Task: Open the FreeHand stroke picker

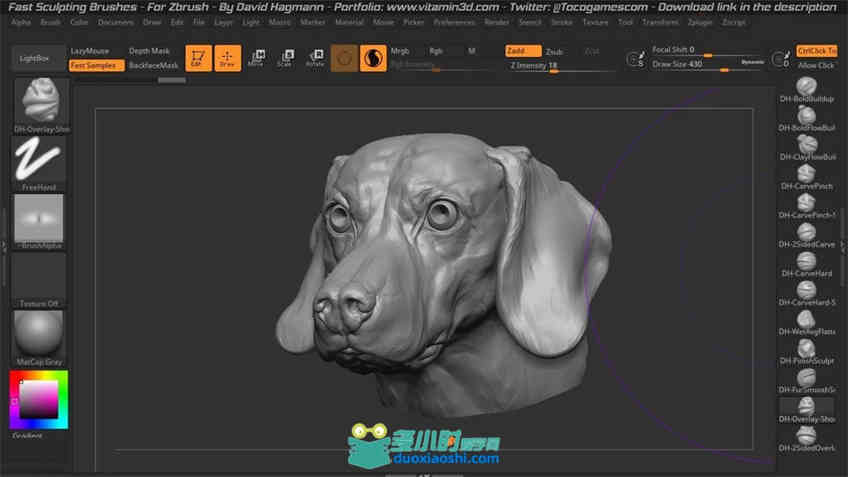Action: coord(39,163)
